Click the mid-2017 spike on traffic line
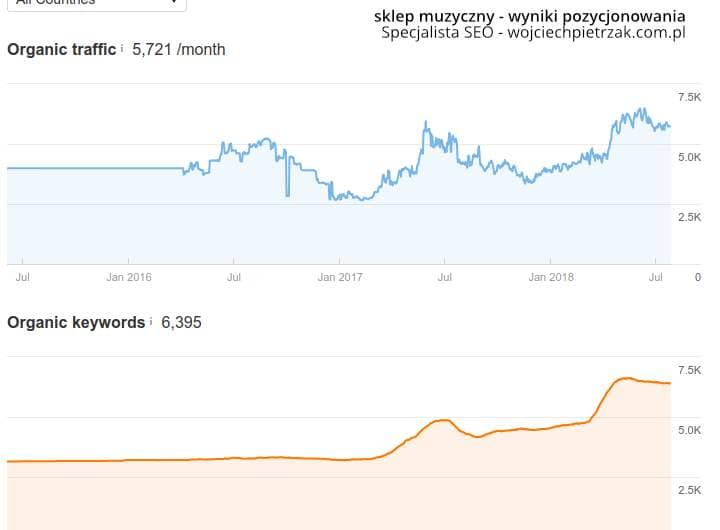This screenshot has height=530, width=720. click(x=426, y=124)
